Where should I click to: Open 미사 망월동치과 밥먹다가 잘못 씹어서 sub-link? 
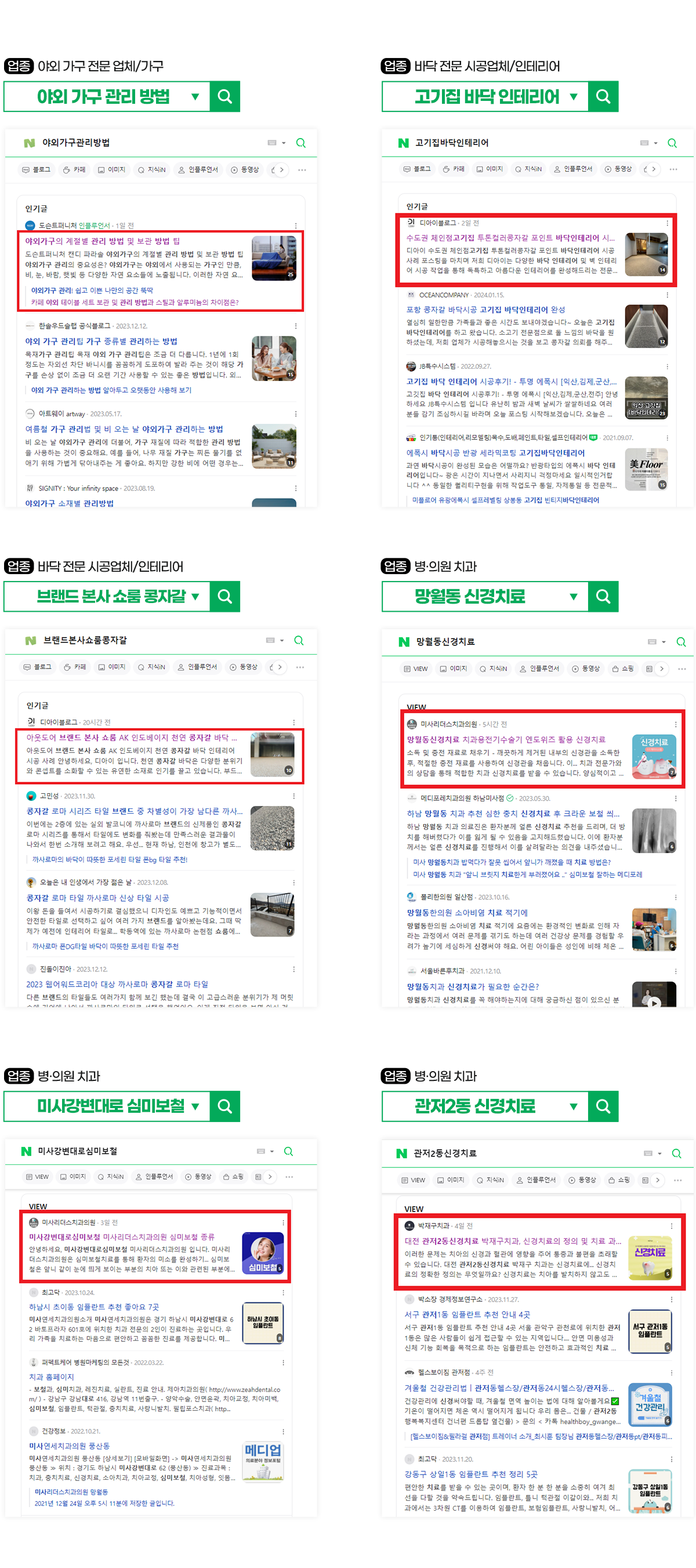(512, 862)
